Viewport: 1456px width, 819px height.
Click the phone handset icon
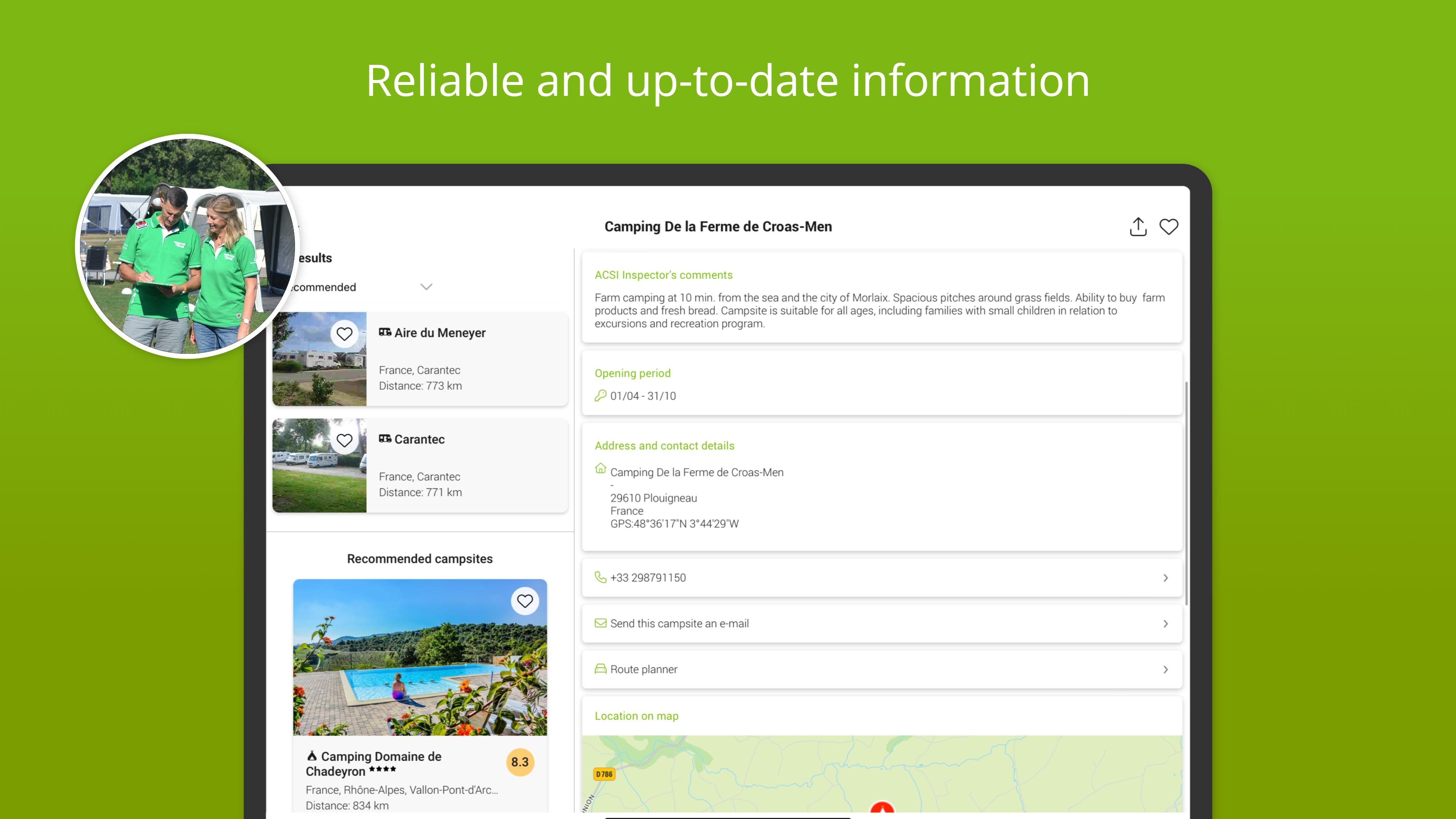pyautogui.click(x=600, y=577)
